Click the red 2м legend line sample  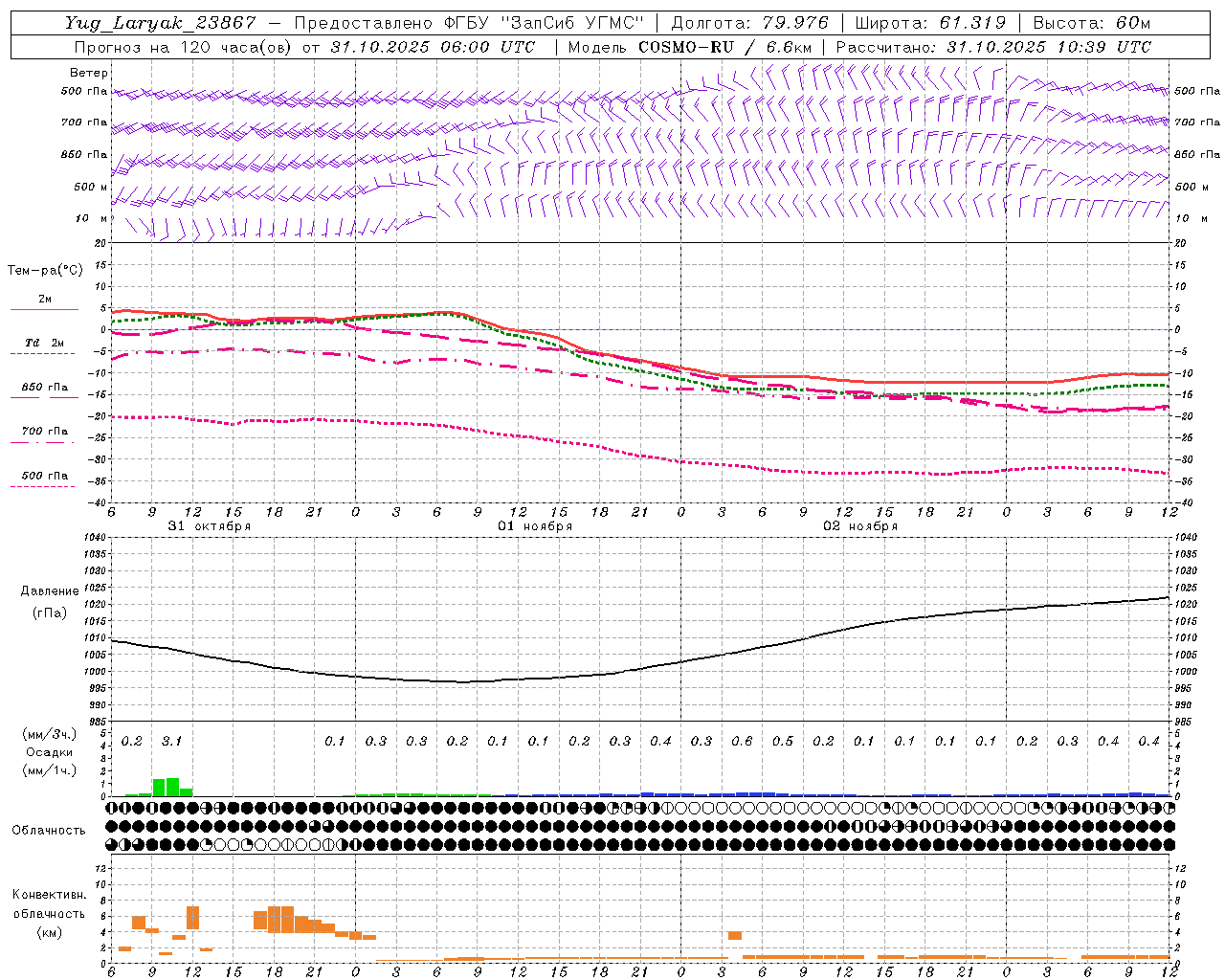(x=44, y=310)
